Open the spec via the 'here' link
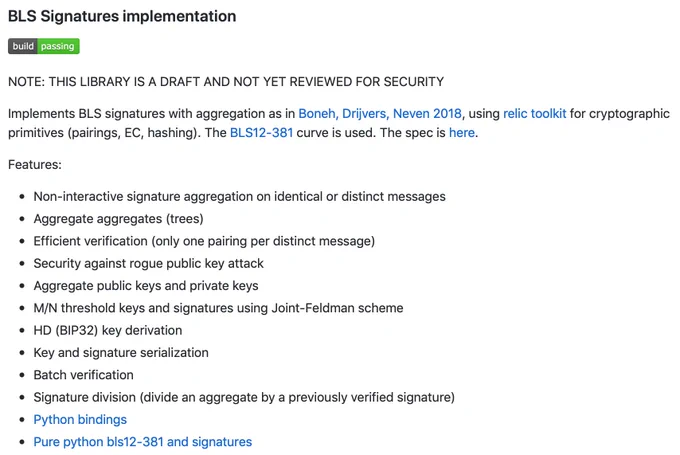The height and width of the screenshot is (455, 680). (x=462, y=133)
